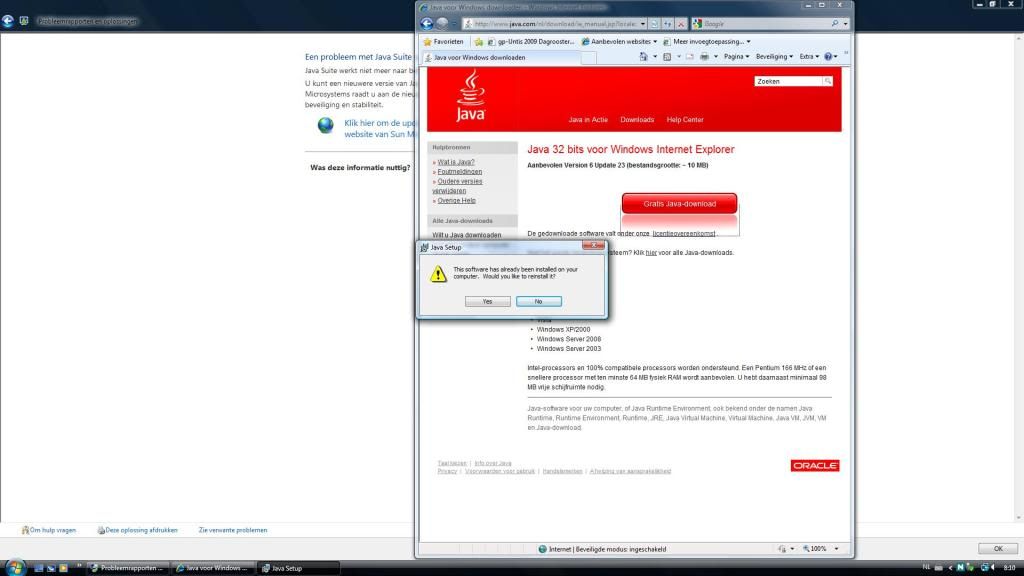Click the Home page icon in command bar

(x=643, y=56)
